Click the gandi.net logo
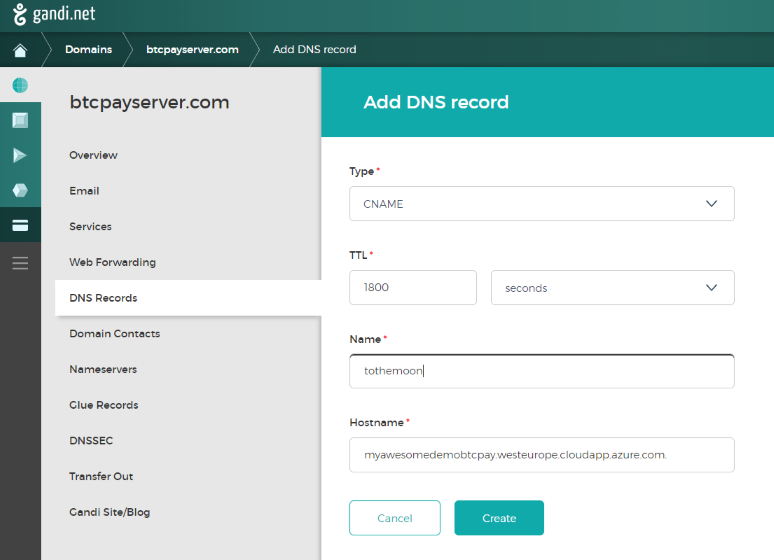 [54, 16]
